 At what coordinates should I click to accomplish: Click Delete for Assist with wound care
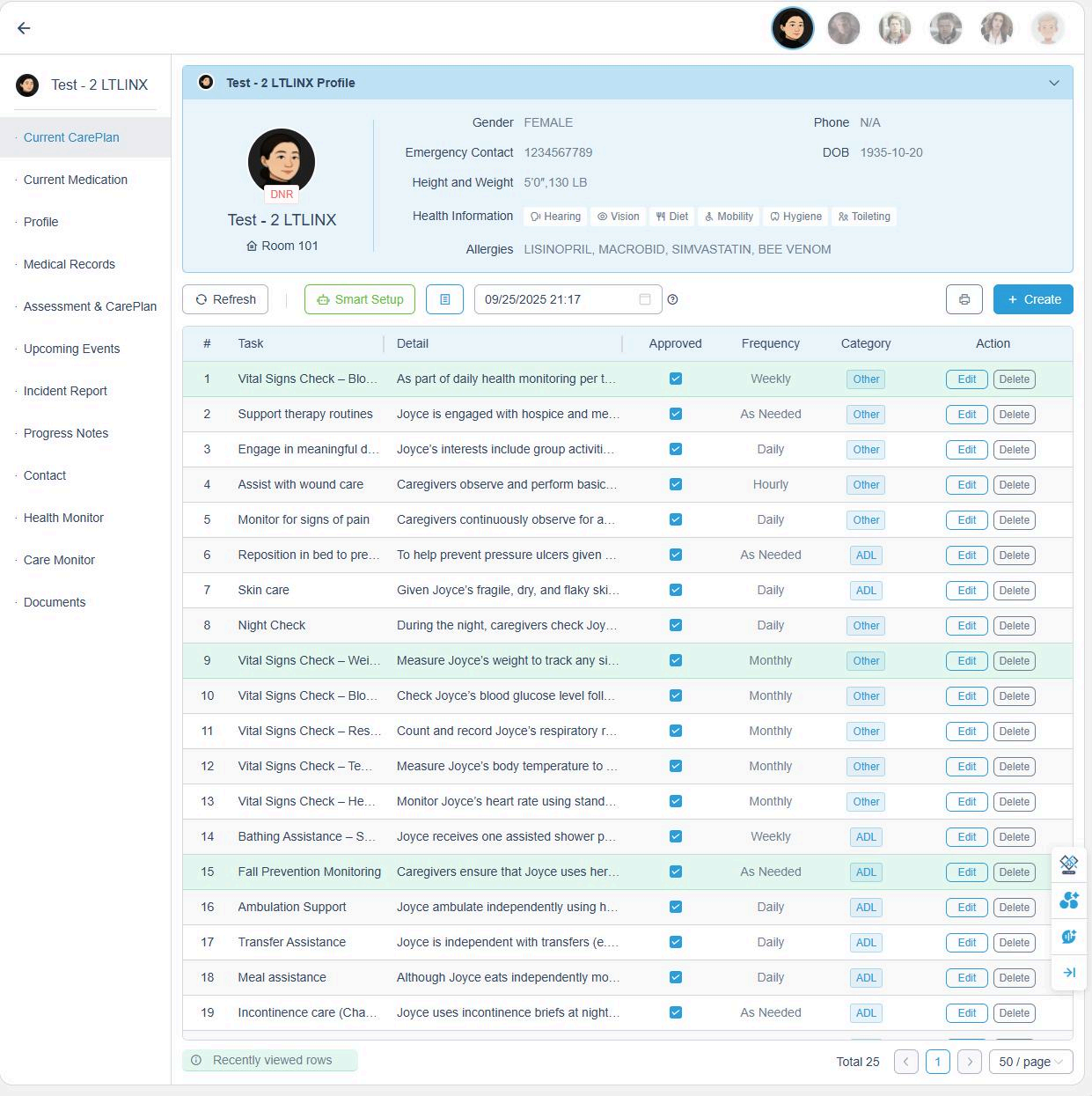(x=1014, y=485)
